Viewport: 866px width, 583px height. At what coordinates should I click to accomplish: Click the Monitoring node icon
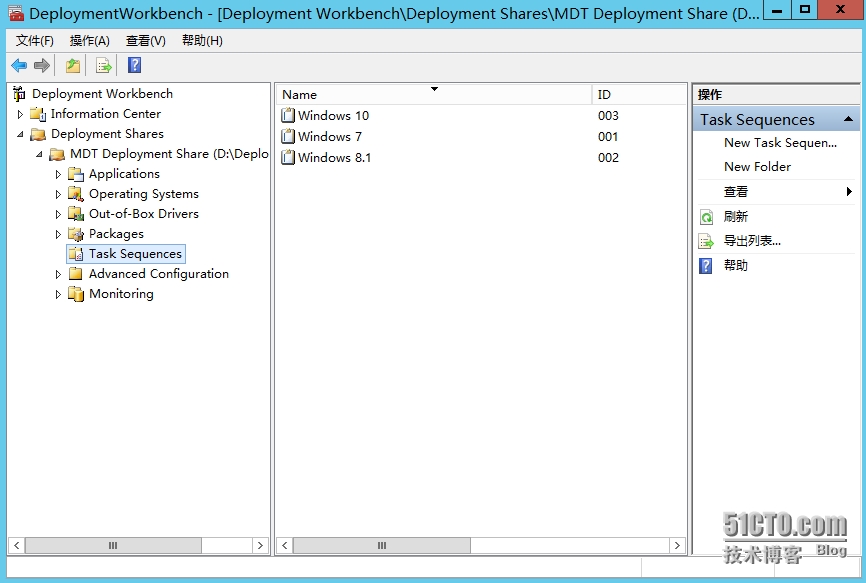pos(76,294)
